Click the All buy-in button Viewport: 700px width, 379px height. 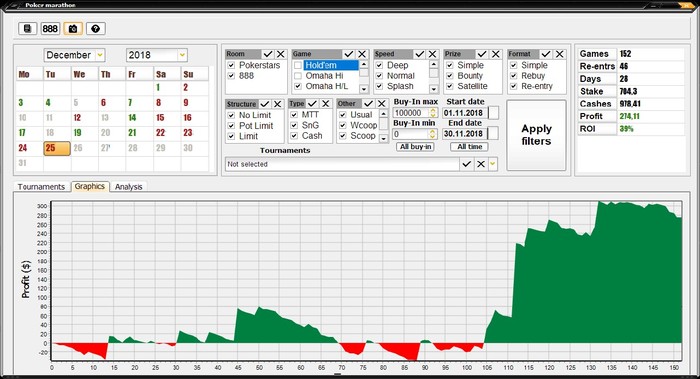416,146
